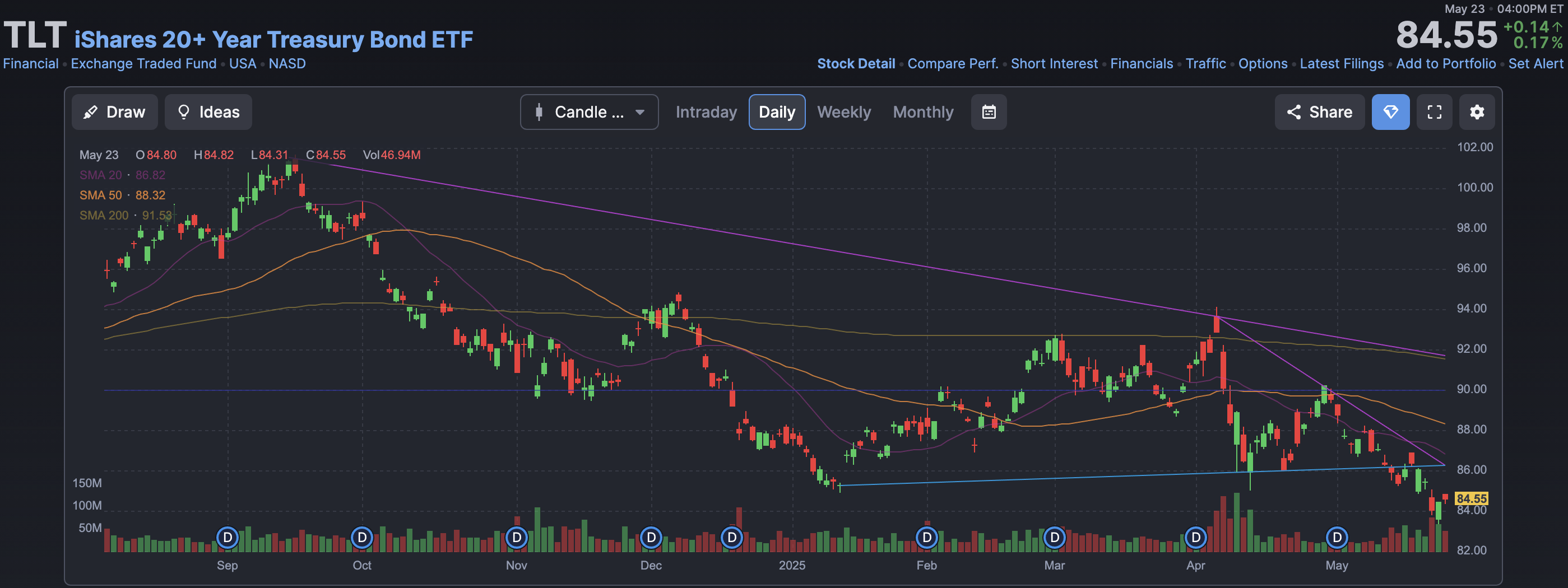Enter fullscreen chart mode

pyautogui.click(x=1434, y=112)
